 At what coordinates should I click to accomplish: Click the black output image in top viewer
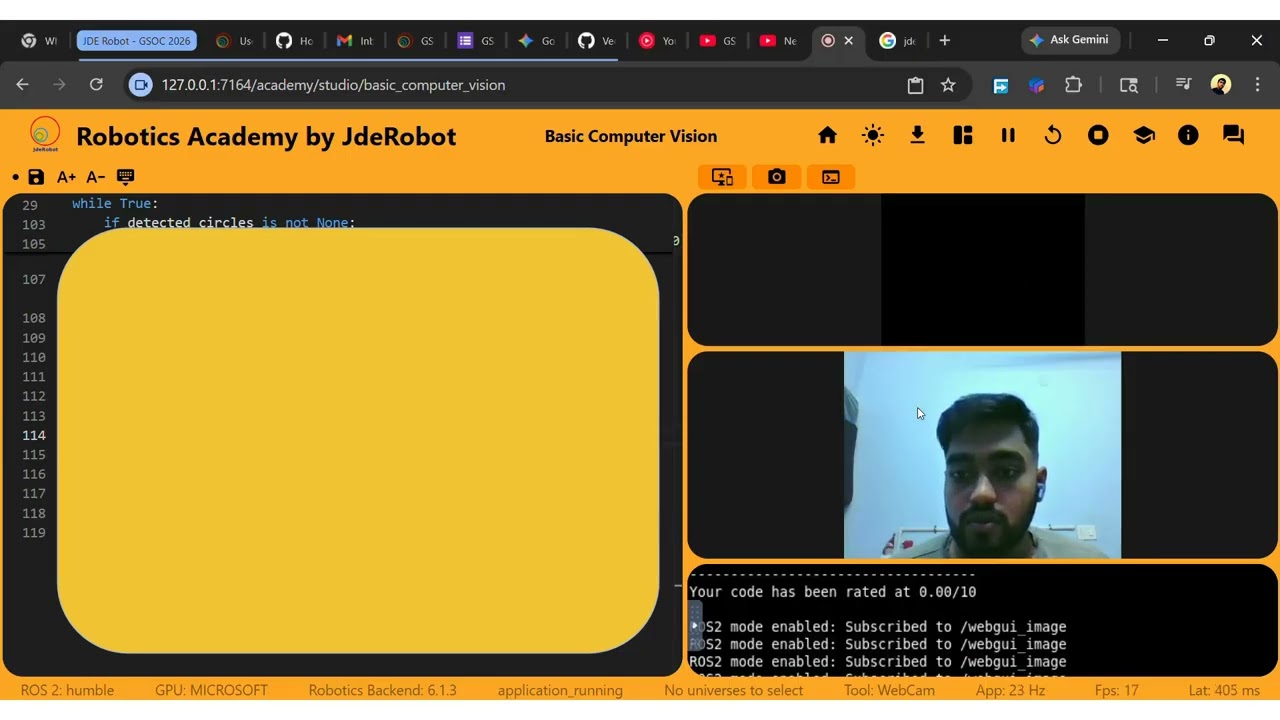coord(982,270)
